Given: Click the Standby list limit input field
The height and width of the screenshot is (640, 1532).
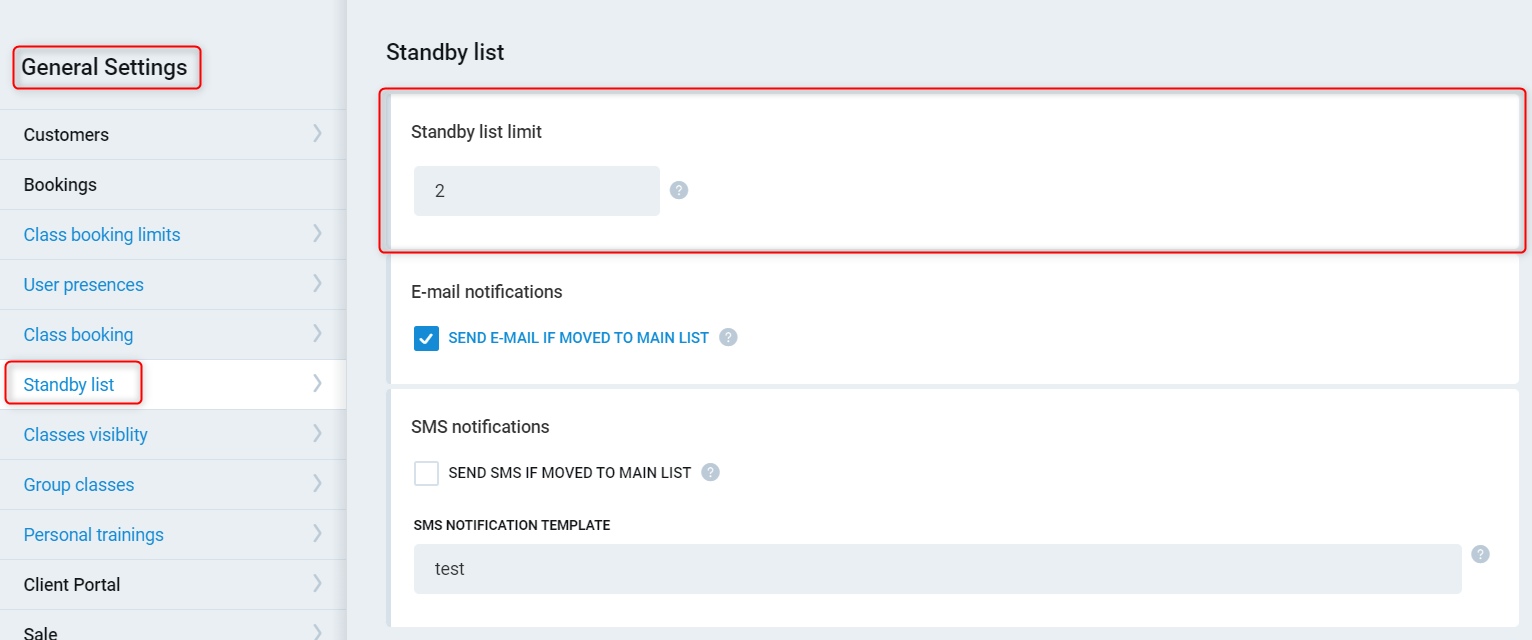Looking at the screenshot, I should click(537, 191).
